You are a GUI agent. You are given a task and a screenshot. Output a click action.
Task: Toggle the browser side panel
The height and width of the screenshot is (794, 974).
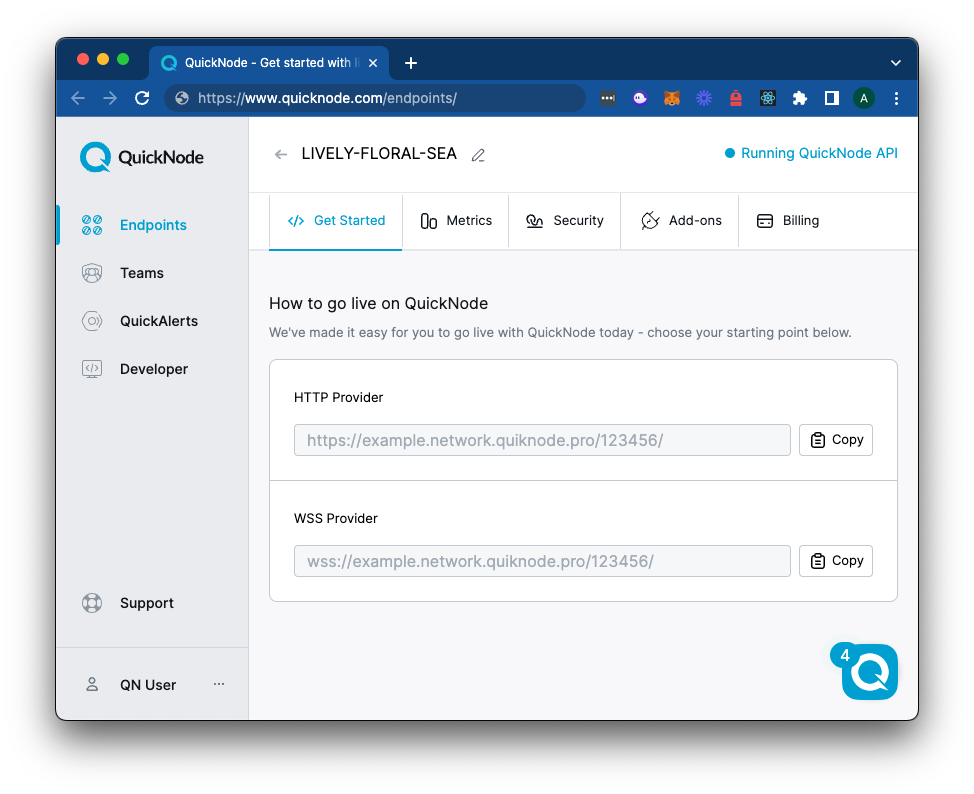click(831, 98)
